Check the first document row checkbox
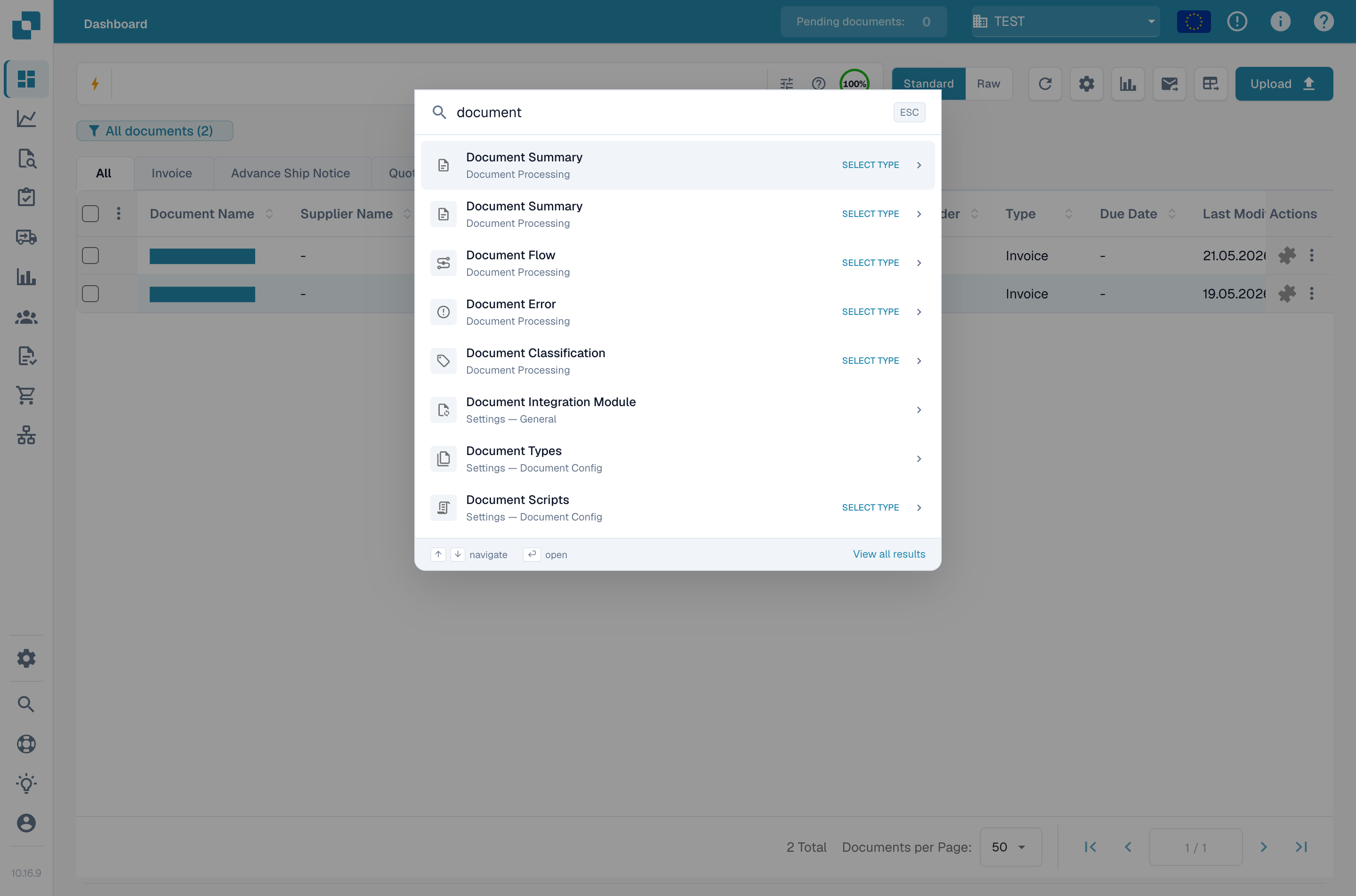The image size is (1356, 896). (x=90, y=256)
